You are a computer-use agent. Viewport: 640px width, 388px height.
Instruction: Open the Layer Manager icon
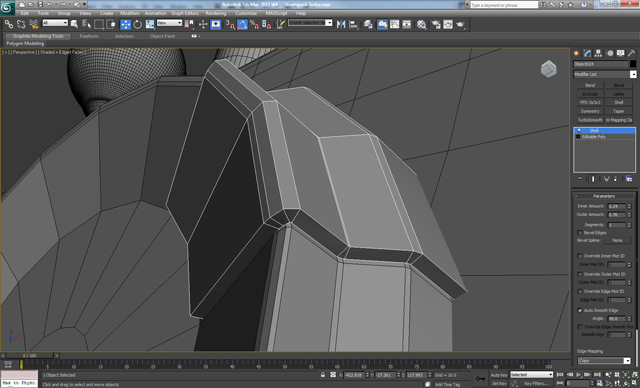coord(368,24)
